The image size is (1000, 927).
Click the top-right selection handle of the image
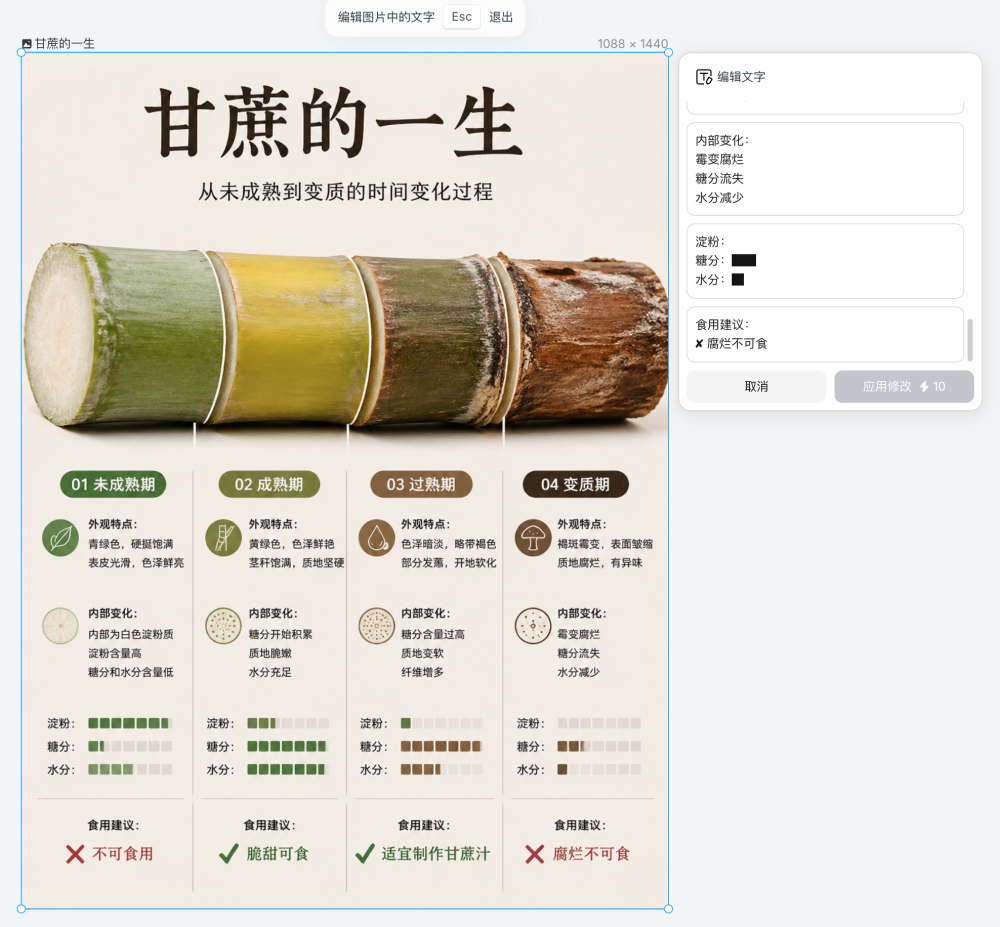coord(668,53)
